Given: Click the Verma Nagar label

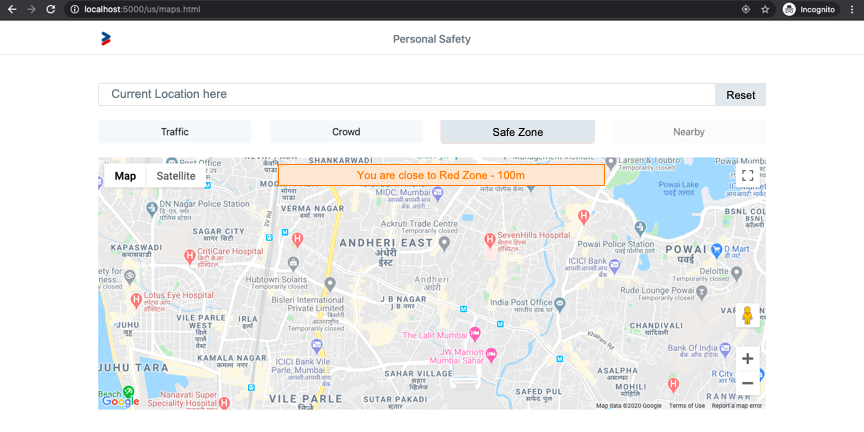Looking at the screenshot, I should click(x=312, y=208).
